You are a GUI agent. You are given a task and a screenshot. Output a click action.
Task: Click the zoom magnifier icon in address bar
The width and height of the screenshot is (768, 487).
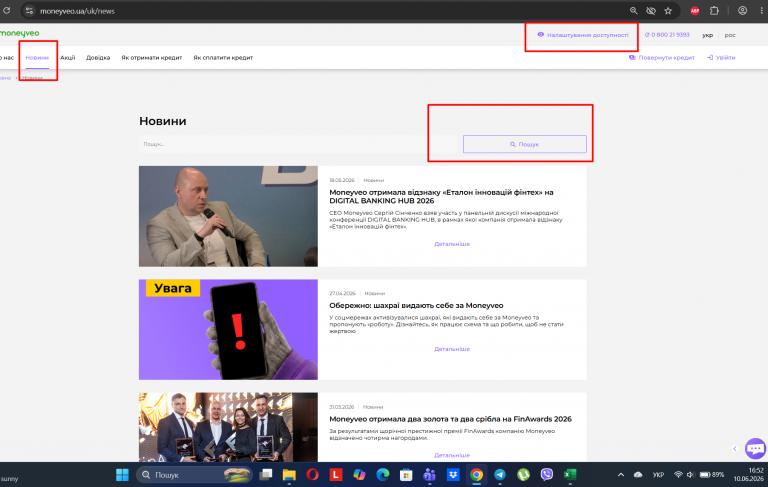coord(633,11)
